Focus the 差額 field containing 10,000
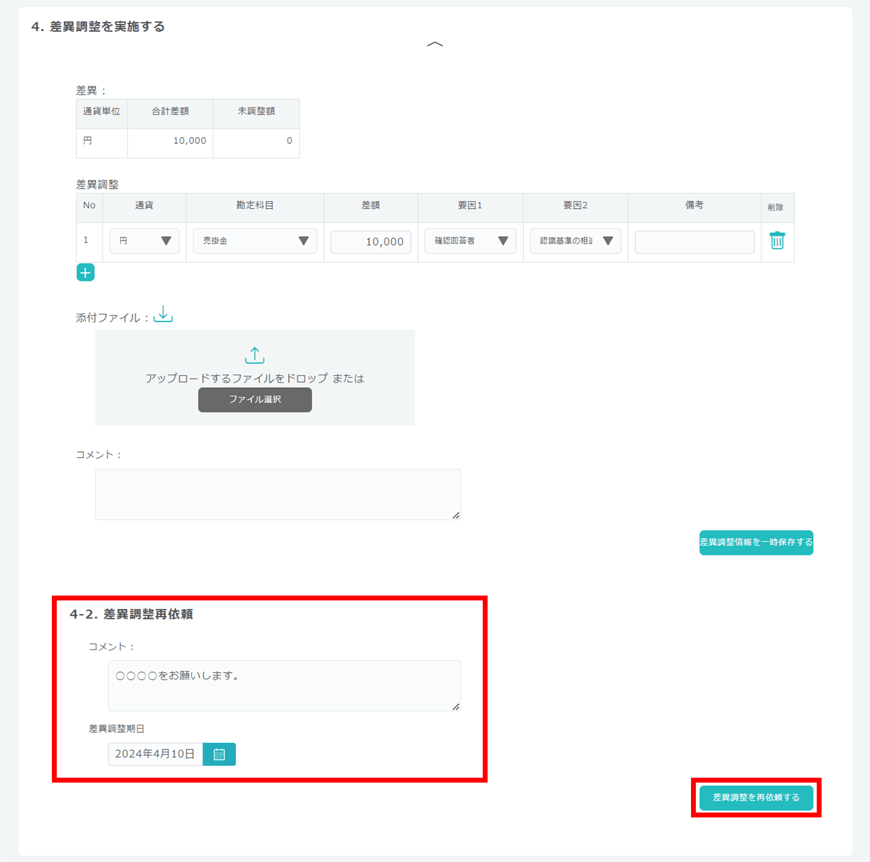 point(371,242)
